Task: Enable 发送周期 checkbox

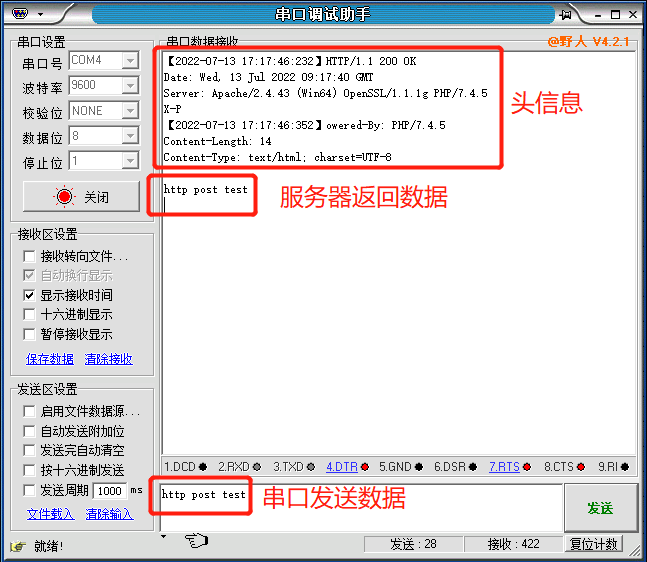Action: pyautogui.click(x=29, y=490)
